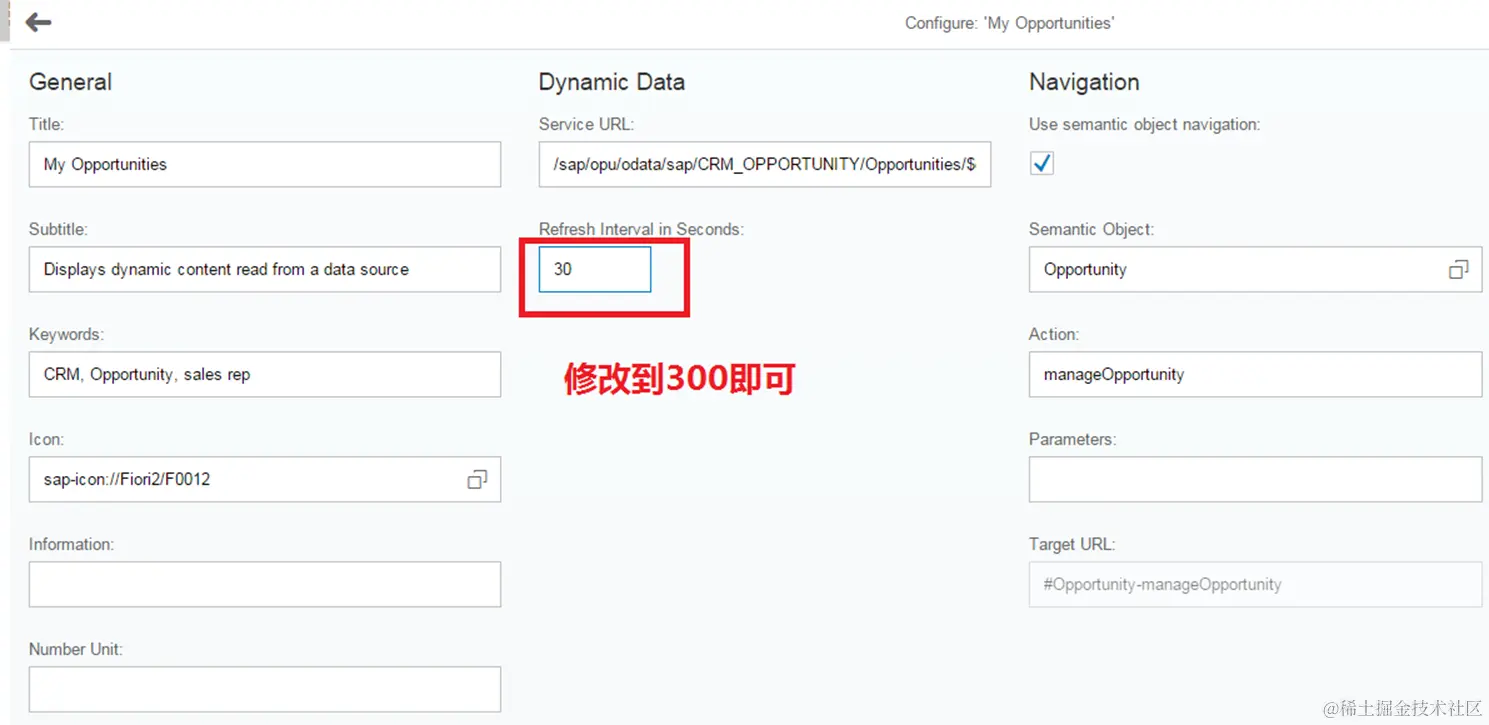
Task: Click the 'General' section heading
Action: pos(70,82)
